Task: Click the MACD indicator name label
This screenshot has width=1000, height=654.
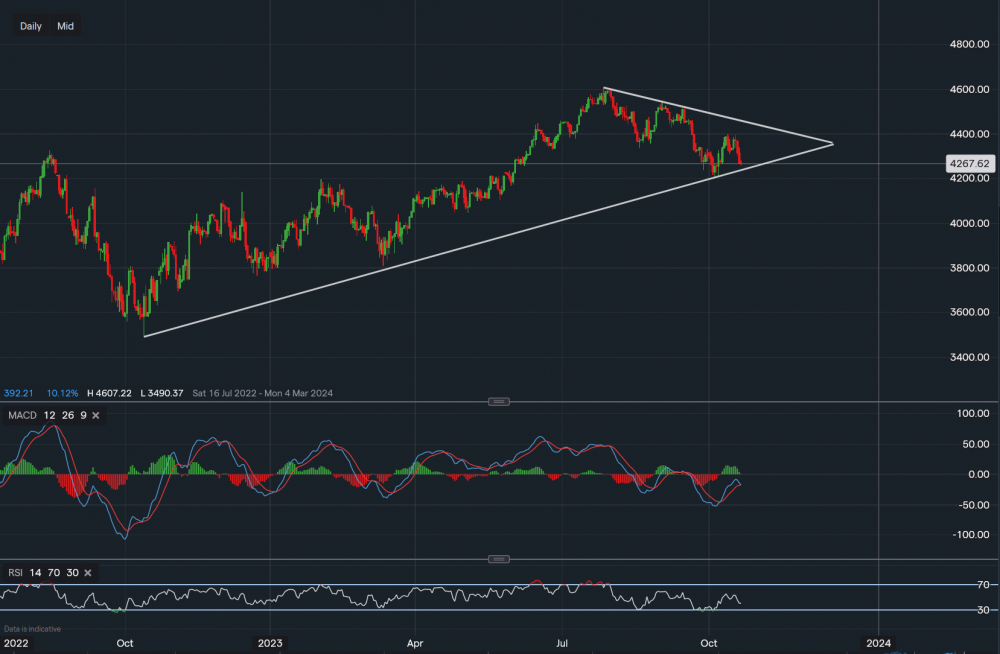Action: coord(22,415)
